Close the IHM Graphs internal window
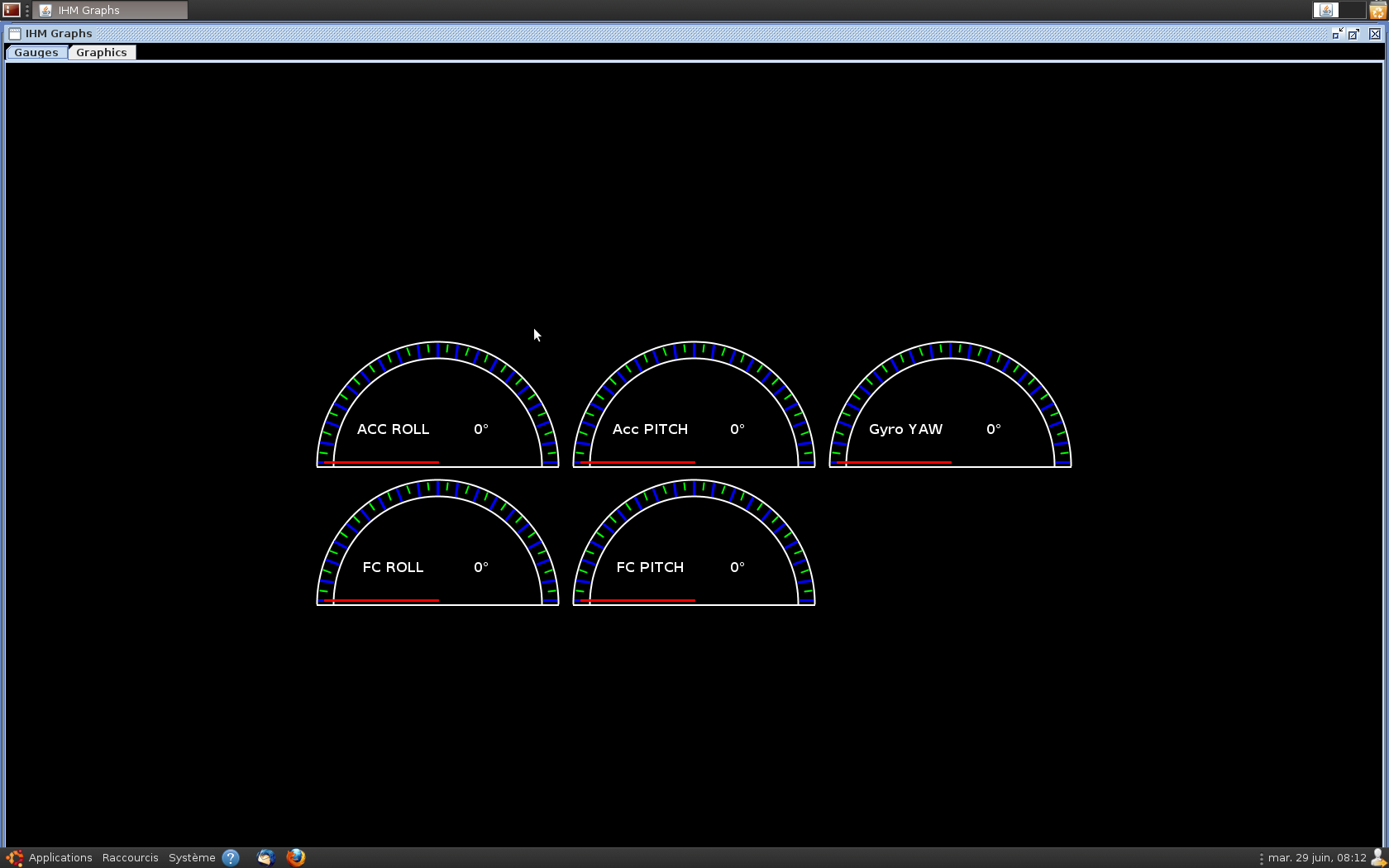This screenshot has height=868, width=1389. (1375, 34)
